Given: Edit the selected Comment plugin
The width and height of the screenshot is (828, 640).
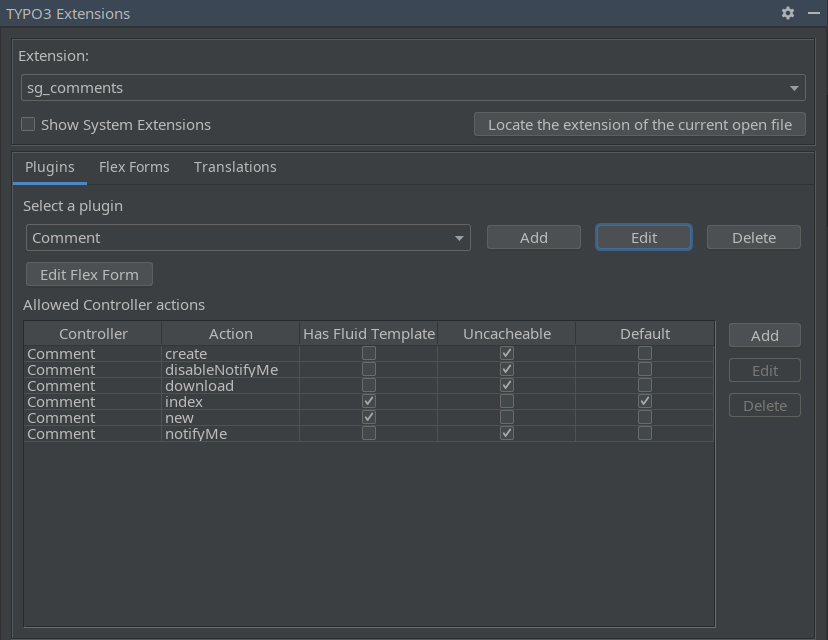Looking at the screenshot, I should click(x=644, y=238).
